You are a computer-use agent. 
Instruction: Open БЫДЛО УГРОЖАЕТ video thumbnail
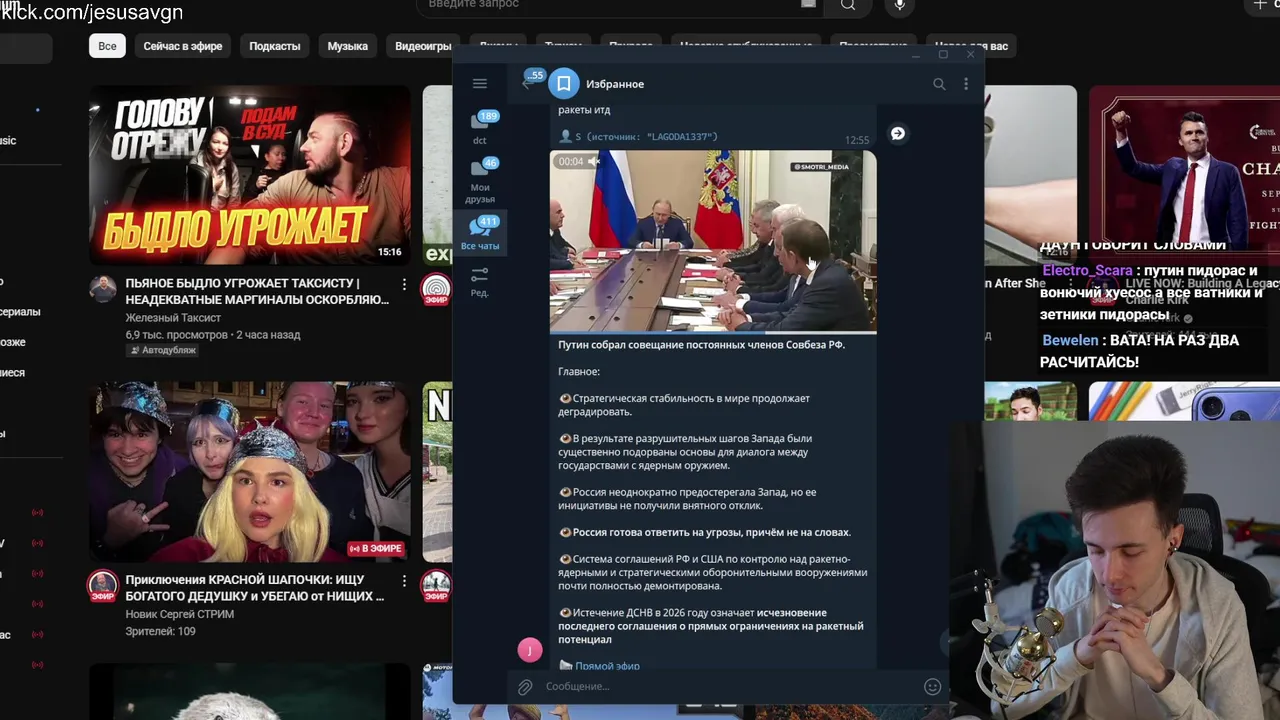250,175
